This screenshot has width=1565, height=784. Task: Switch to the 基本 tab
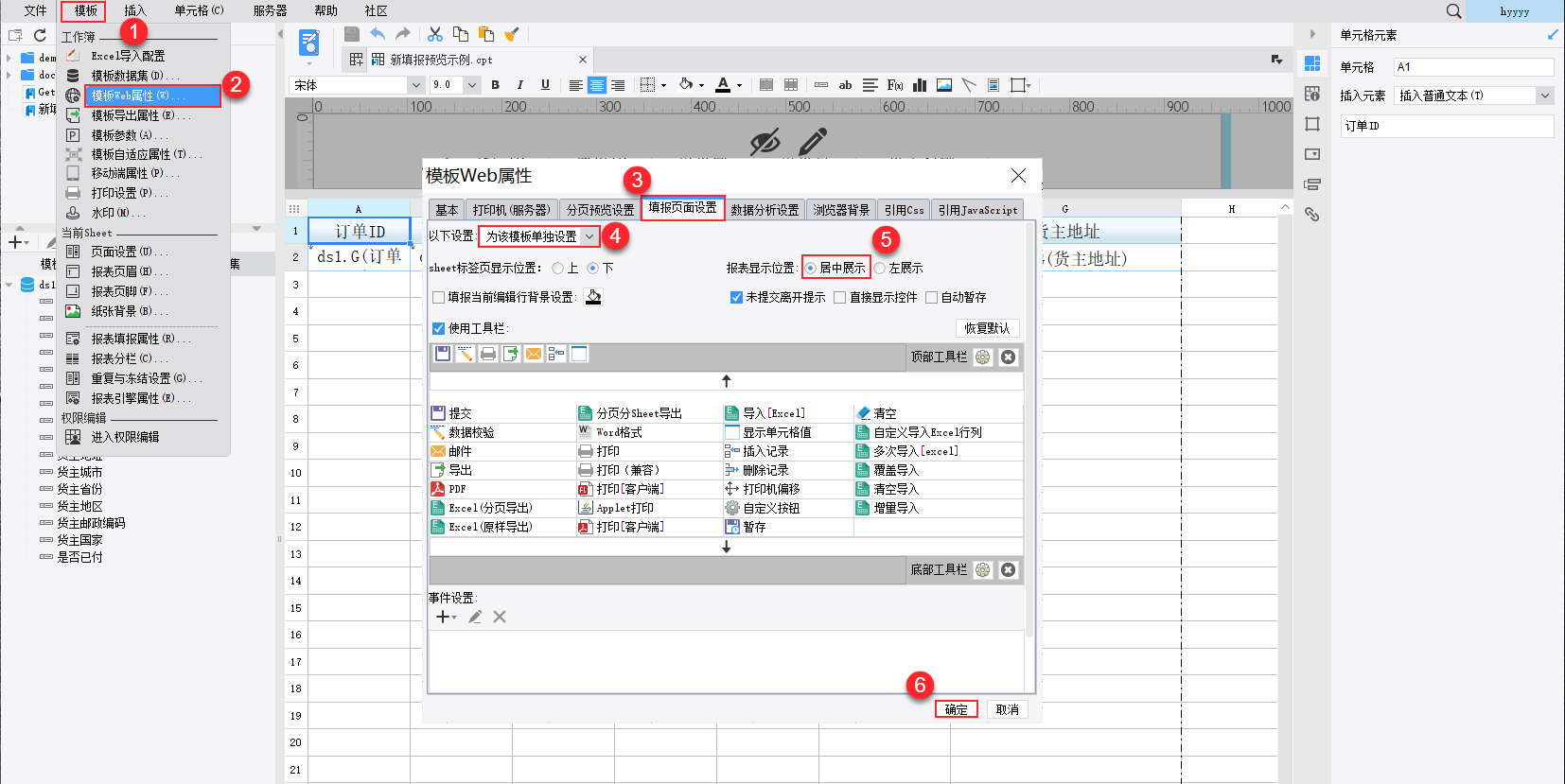tap(447, 210)
